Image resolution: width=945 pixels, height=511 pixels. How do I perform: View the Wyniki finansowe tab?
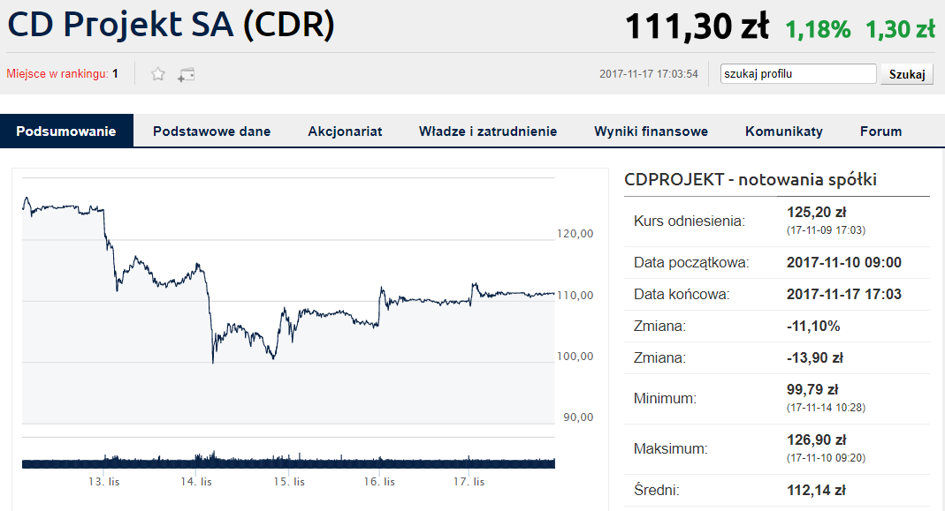tap(651, 131)
